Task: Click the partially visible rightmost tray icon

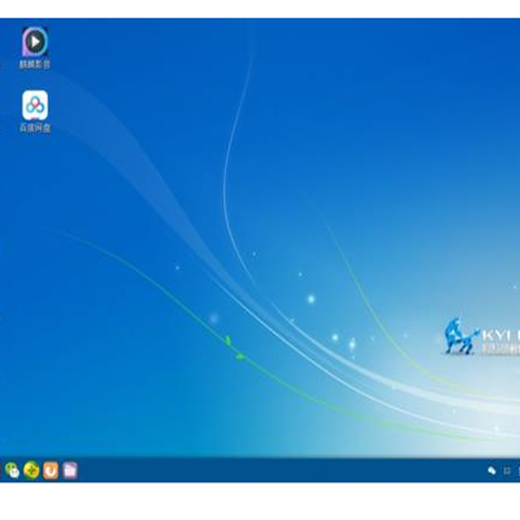Action: (x=518, y=470)
